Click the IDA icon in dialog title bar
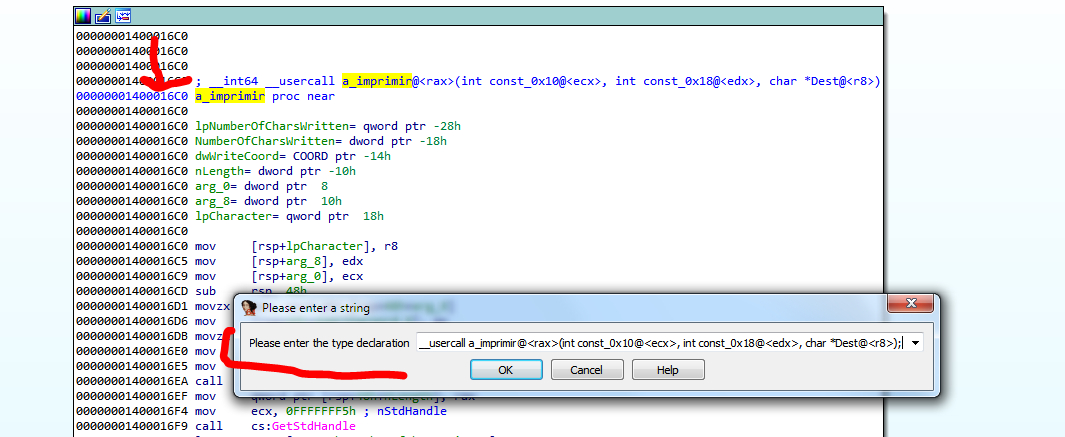 click(x=250, y=308)
